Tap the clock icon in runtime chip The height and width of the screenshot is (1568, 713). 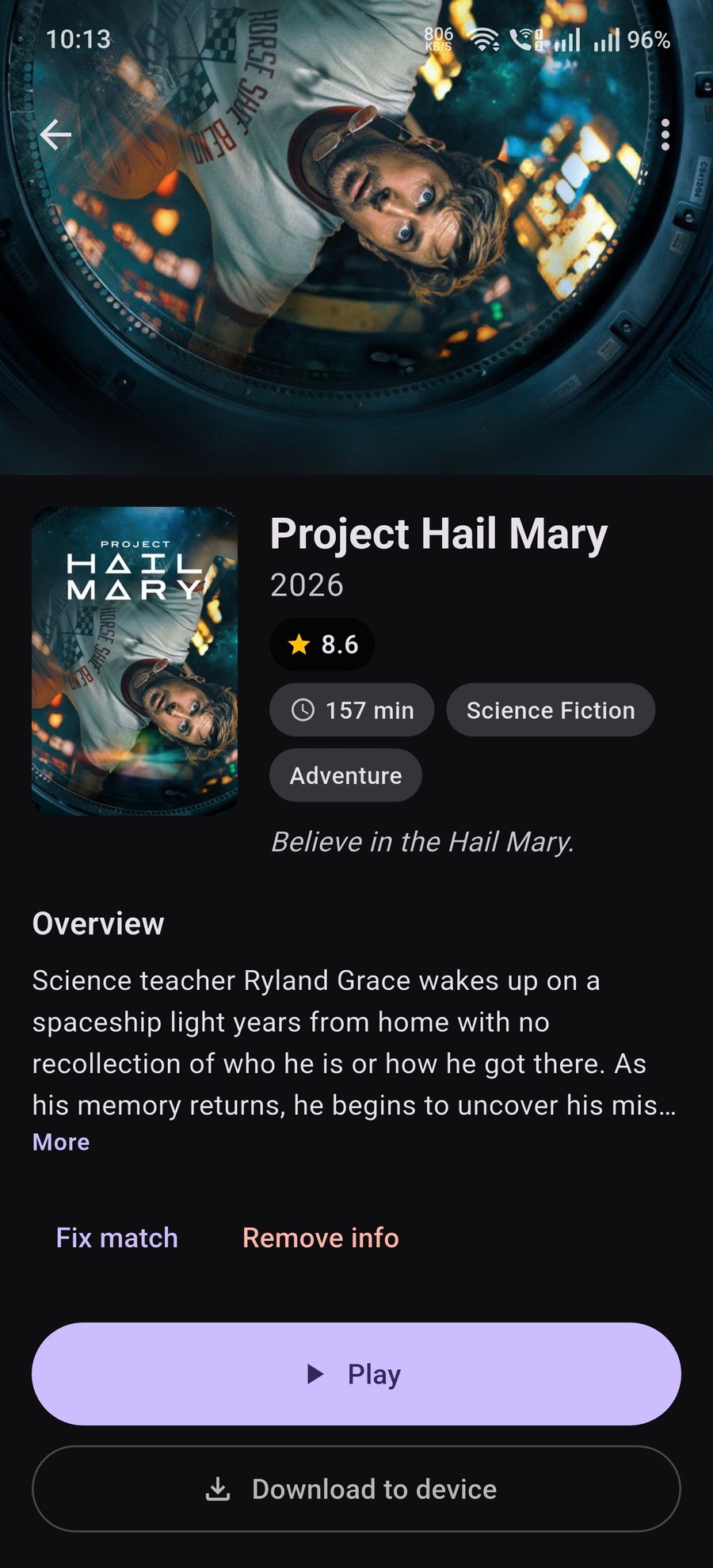pos(303,710)
